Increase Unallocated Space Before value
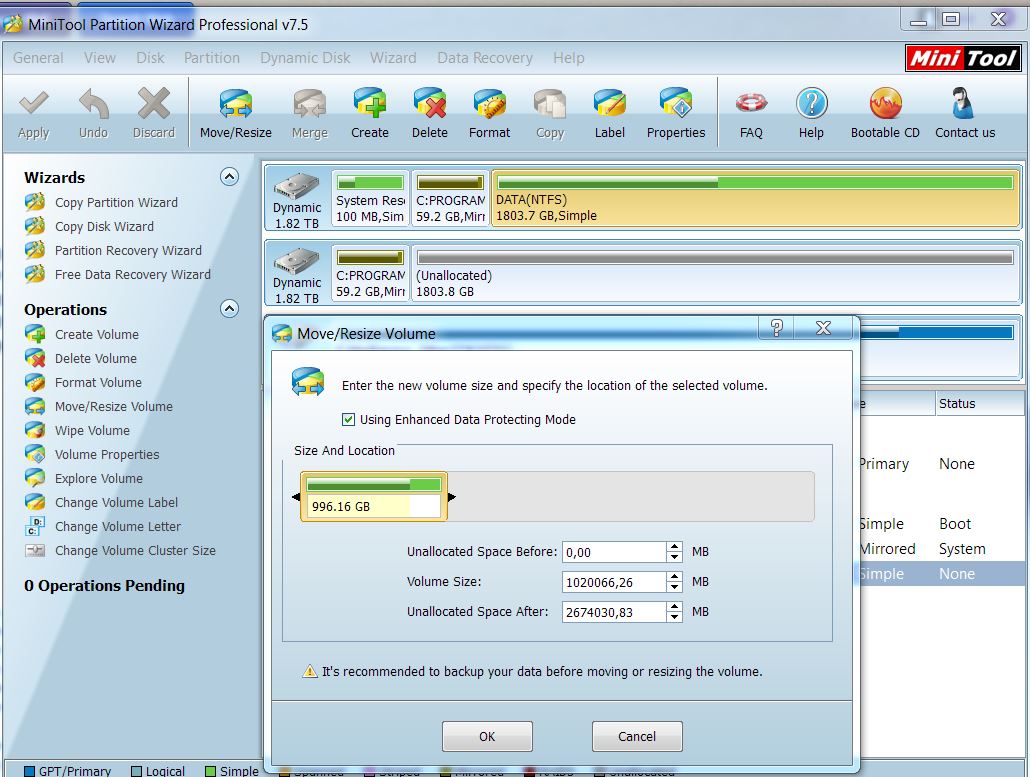 click(675, 546)
